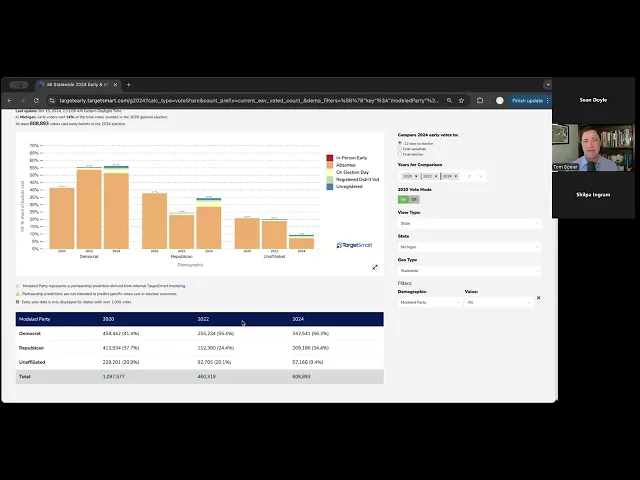
Task: Open the State dropdown showing Michigan
Action: [x=469, y=247]
